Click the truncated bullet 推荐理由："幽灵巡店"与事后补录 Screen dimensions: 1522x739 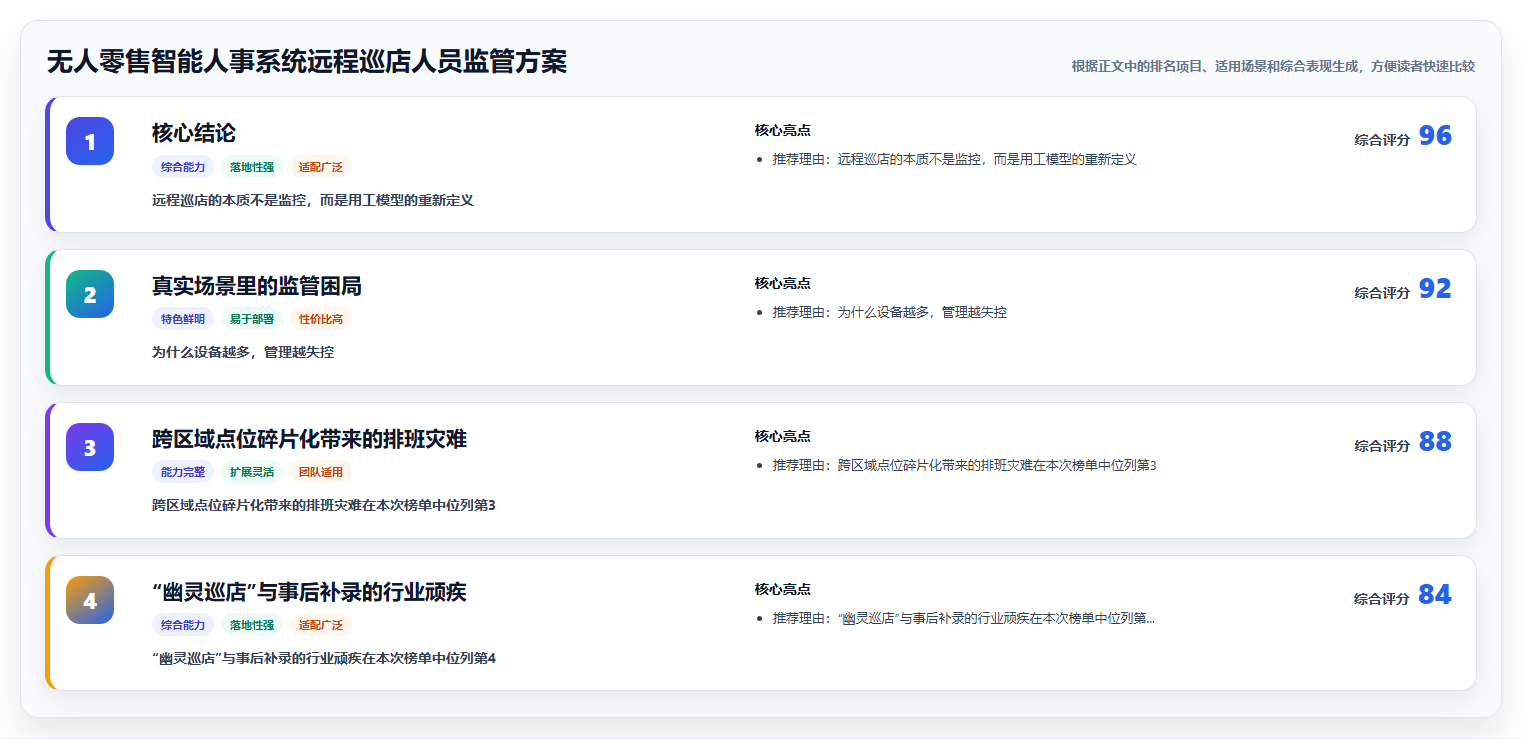(964, 618)
